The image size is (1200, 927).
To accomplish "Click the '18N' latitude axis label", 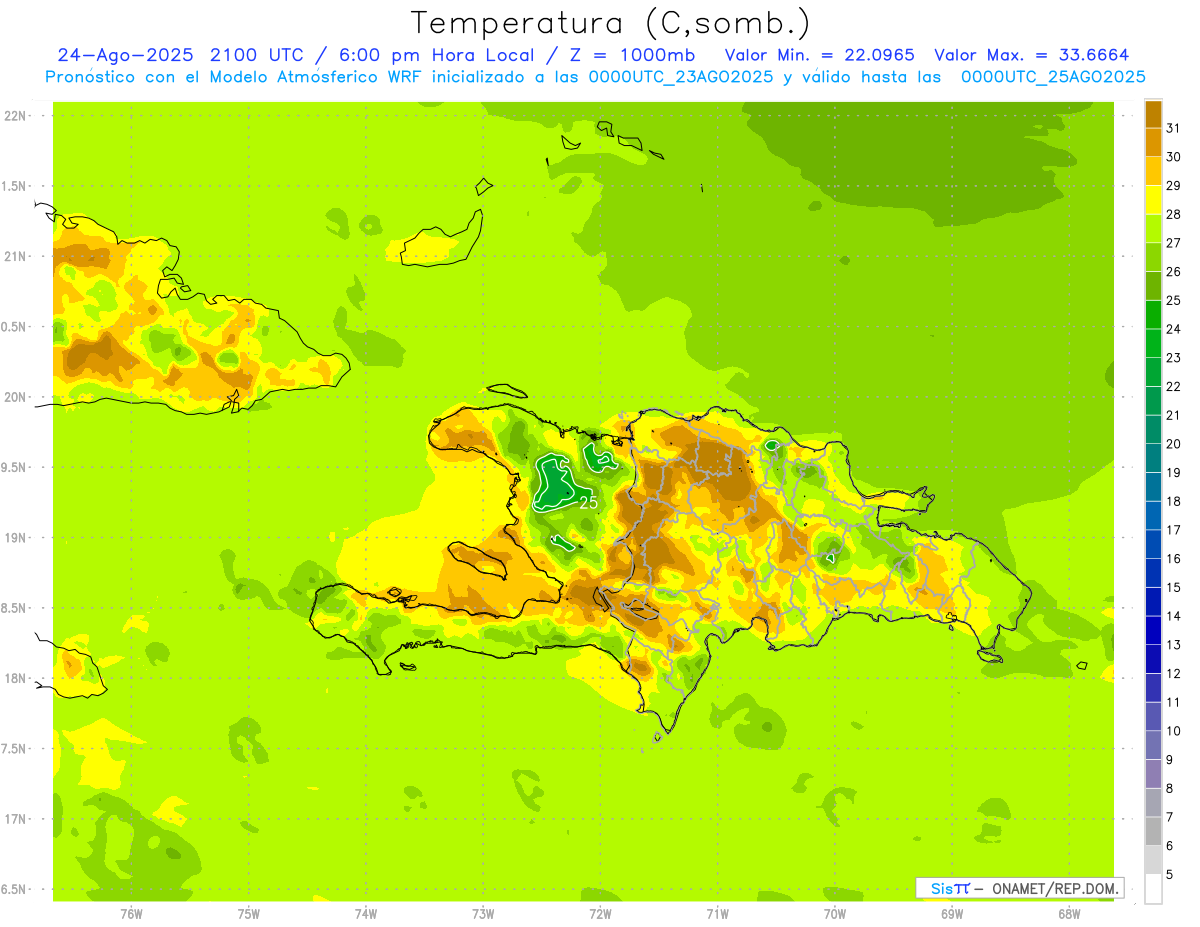I will 15,678.
